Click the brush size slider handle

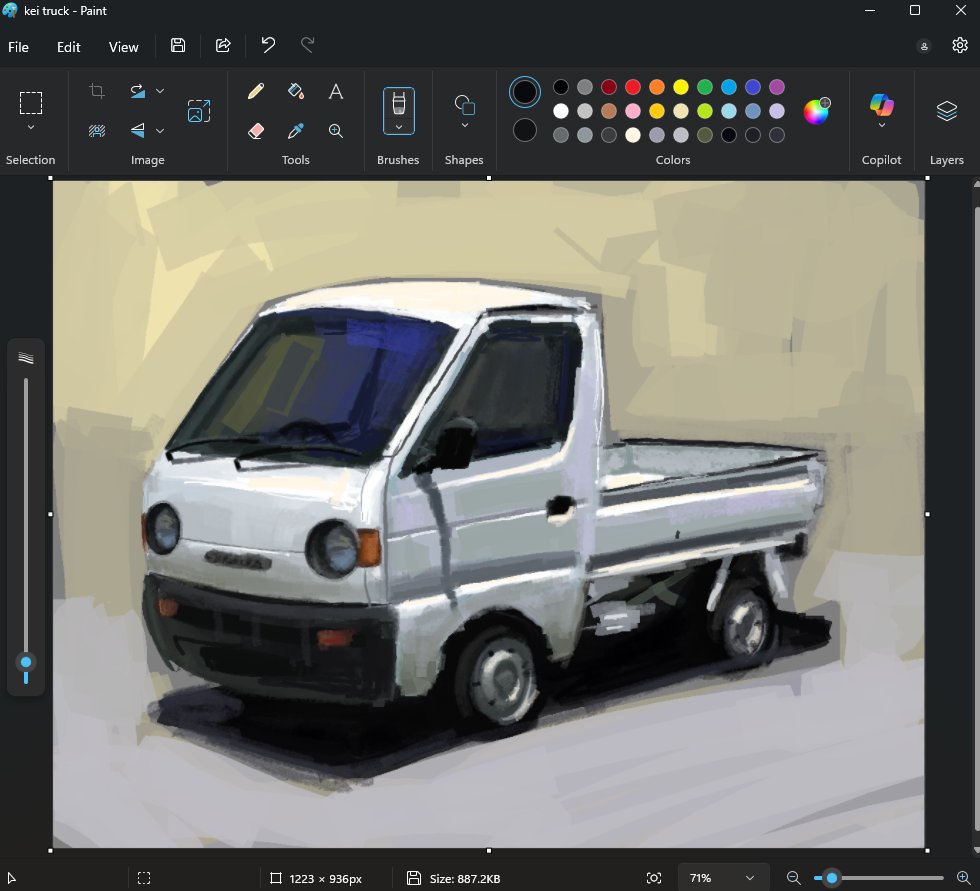[x=26, y=662]
